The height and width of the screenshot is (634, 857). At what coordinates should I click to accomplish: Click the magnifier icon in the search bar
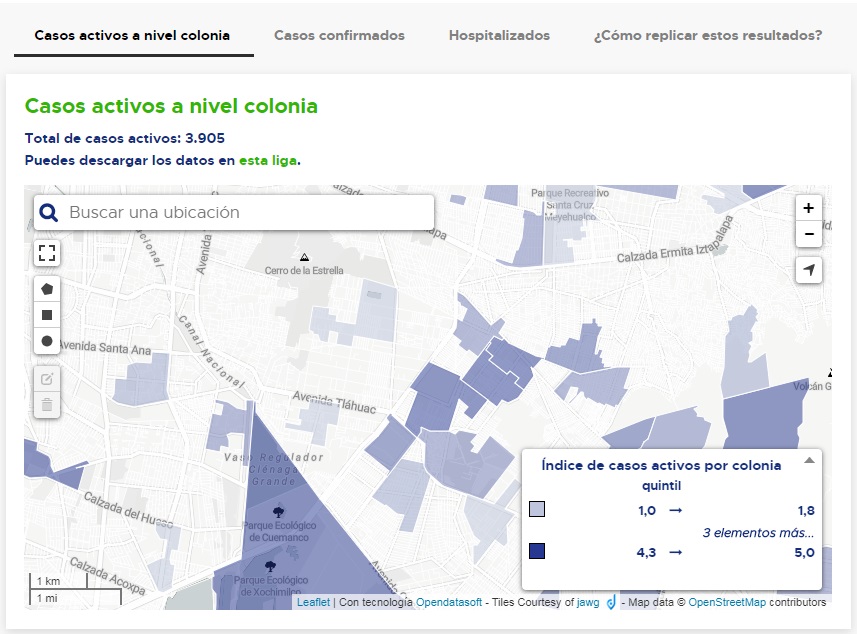pyautogui.click(x=47, y=212)
